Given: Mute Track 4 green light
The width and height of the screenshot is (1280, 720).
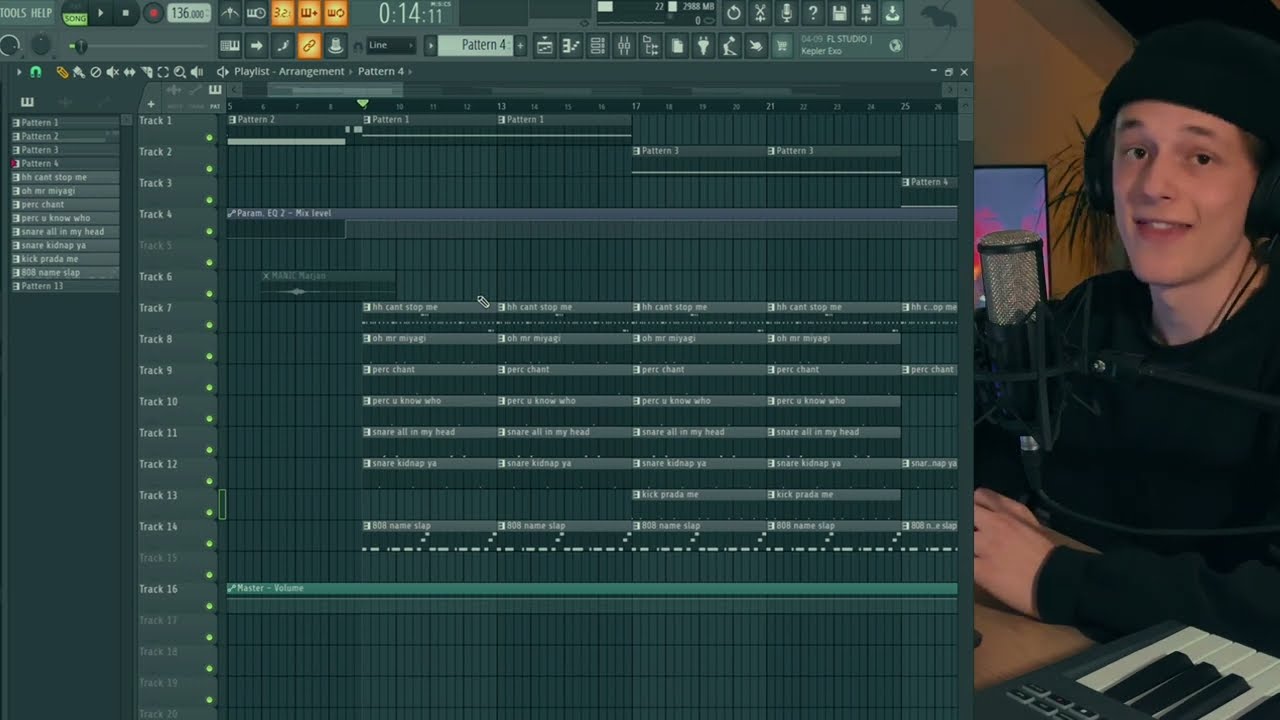Looking at the screenshot, I should (x=209, y=231).
